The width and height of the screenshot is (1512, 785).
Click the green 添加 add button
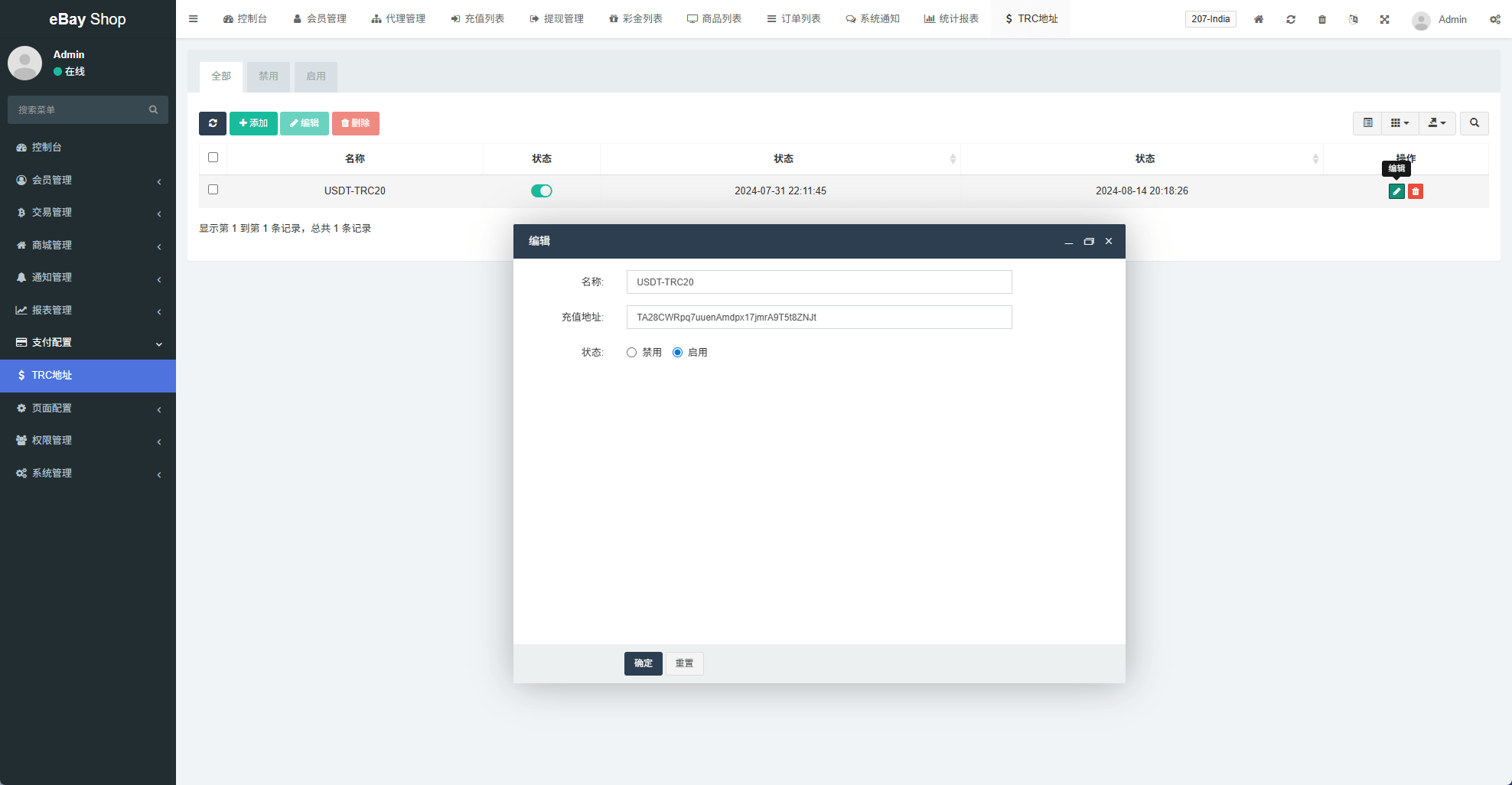(x=253, y=123)
